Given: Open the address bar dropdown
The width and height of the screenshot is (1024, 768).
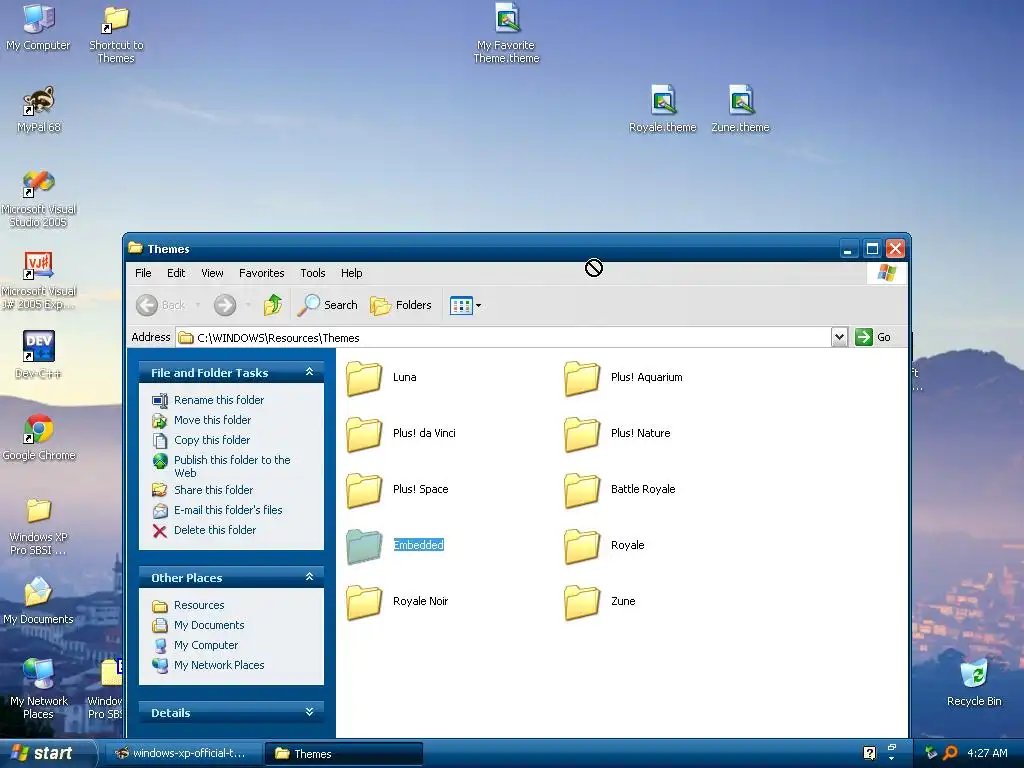Looking at the screenshot, I should click(839, 337).
